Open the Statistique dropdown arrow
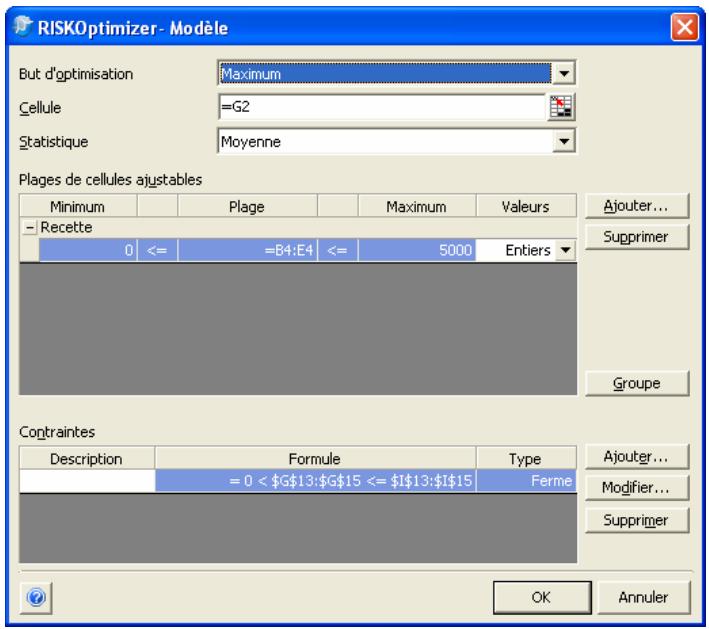Viewport: 709px width, 629px height. coord(563,142)
